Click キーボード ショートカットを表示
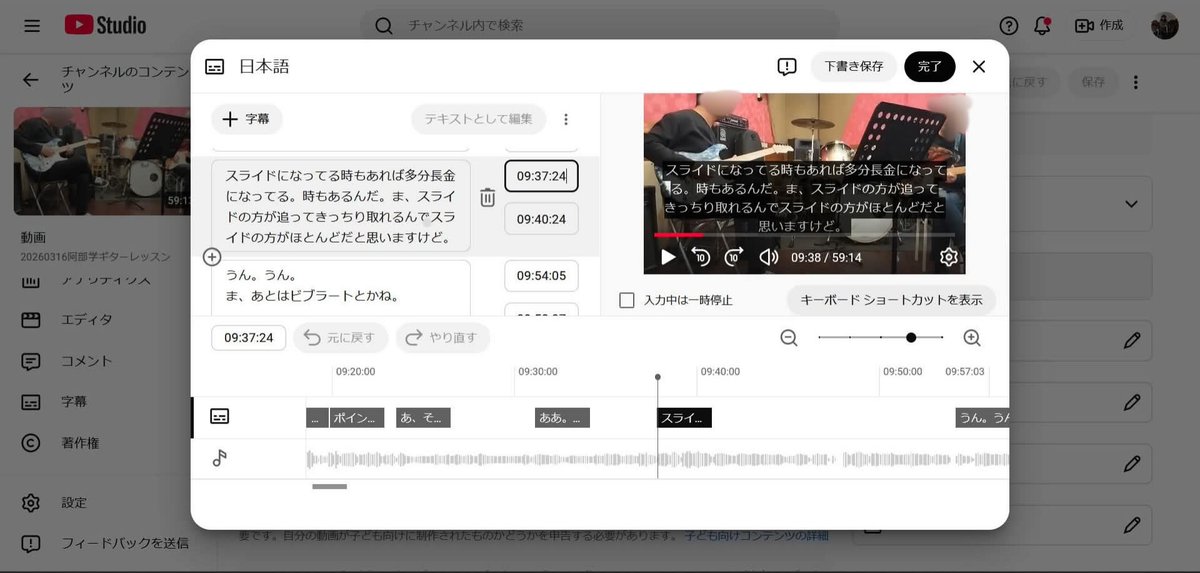1200x573 pixels. click(x=891, y=299)
